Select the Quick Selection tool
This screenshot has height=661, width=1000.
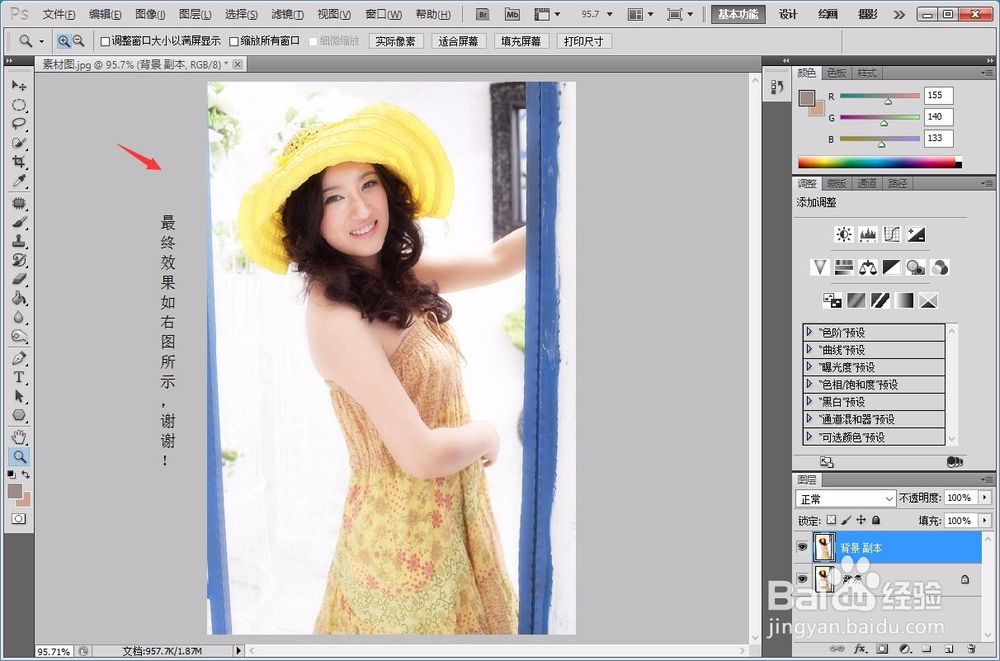19,143
